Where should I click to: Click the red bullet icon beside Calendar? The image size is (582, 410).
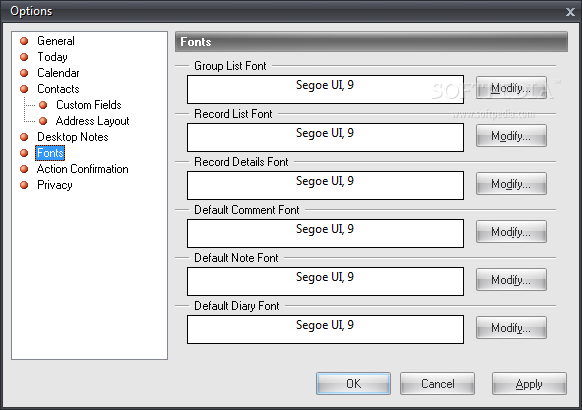click(x=24, y=73)
